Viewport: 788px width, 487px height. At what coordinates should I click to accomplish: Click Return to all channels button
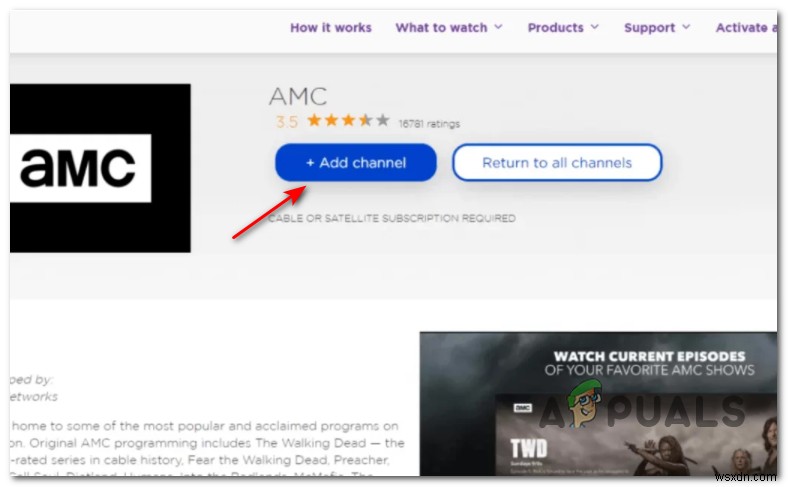click(557, 162)
